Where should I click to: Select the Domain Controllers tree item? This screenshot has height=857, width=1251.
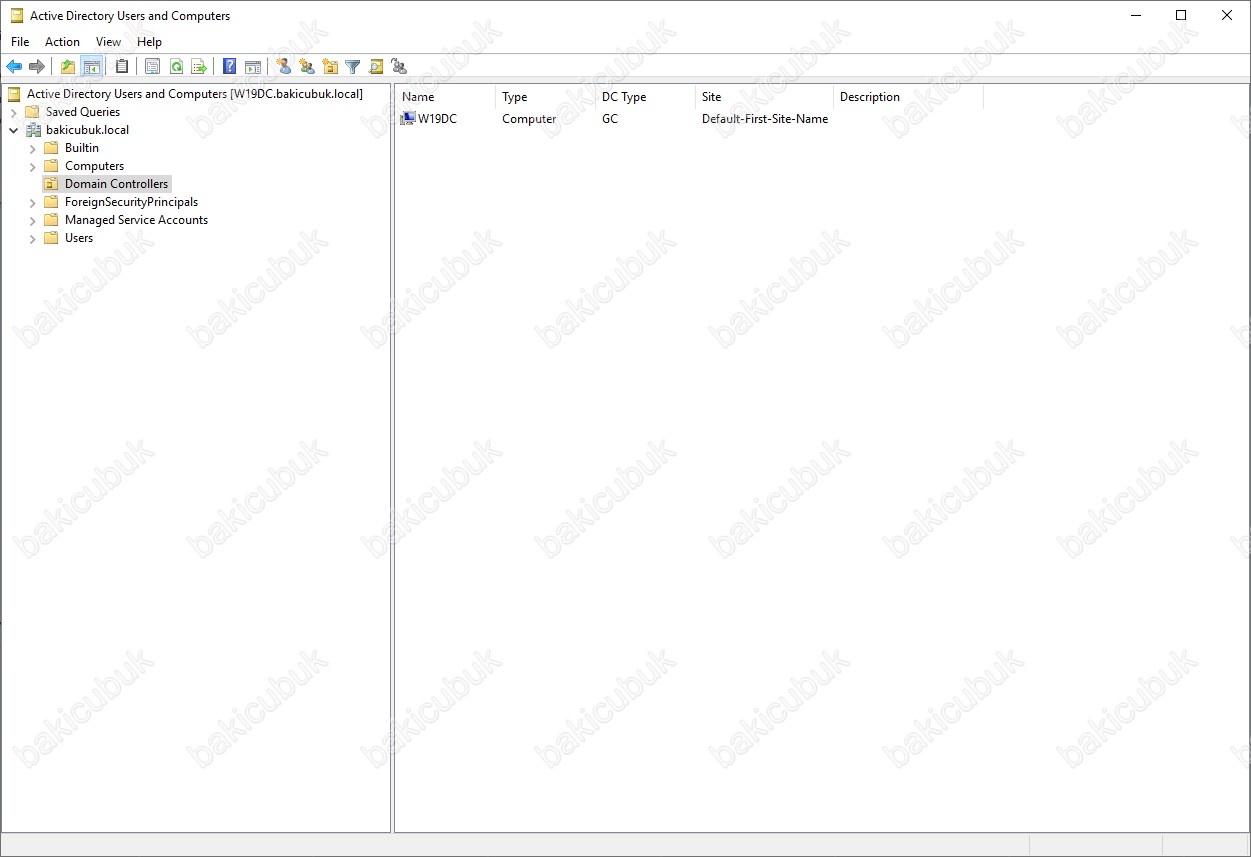117,184
